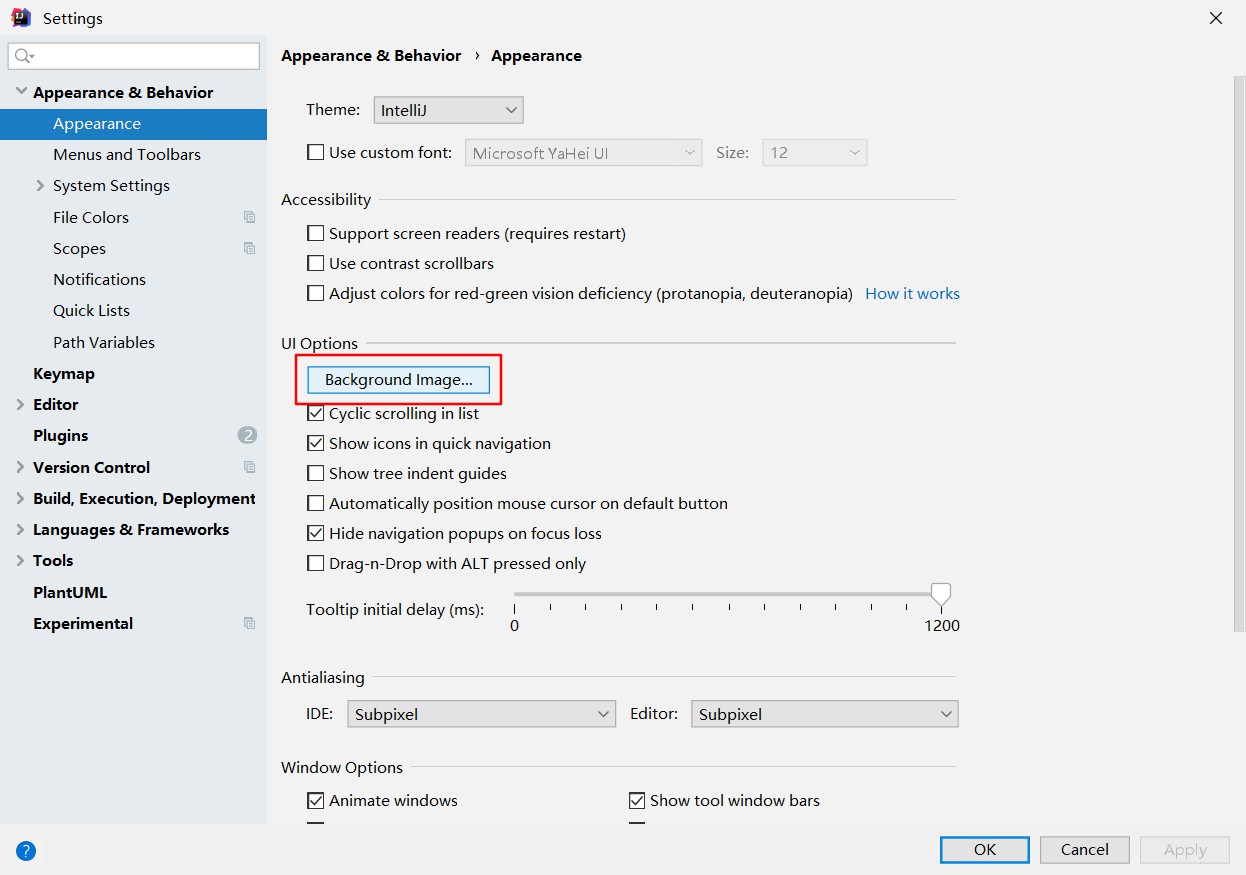Disable Cyclic scrolling in list
Screen dimensions: 1246x875
pos(316,413)
